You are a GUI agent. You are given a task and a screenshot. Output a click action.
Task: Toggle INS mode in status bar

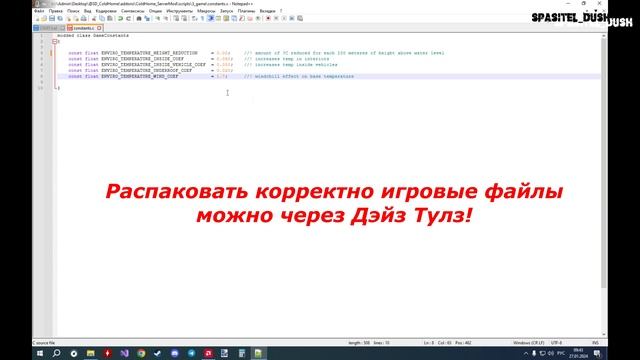click(x=595, y=343)
